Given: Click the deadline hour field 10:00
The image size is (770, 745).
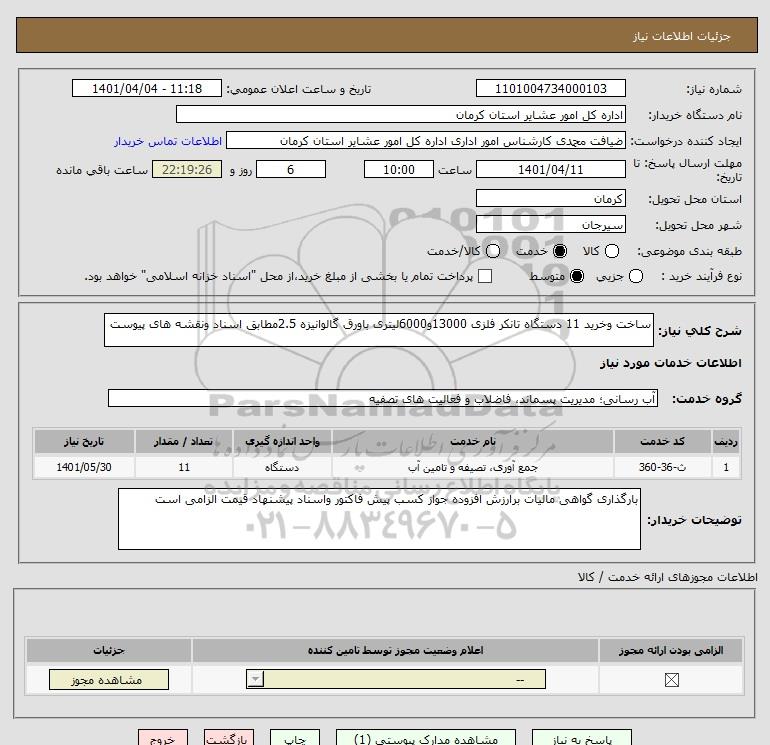Looking at the screenshot, I should (399, 169).
